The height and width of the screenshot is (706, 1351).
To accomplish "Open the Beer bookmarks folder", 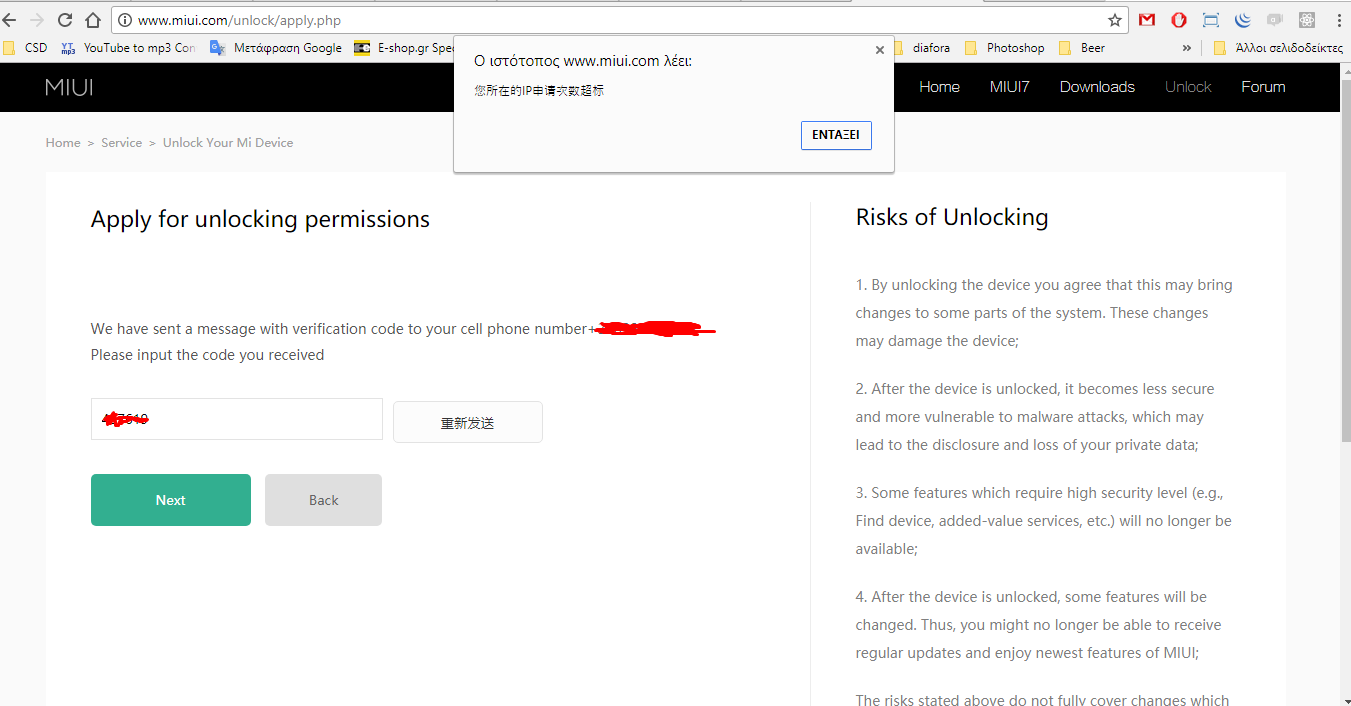I will tap(1082, 48).
